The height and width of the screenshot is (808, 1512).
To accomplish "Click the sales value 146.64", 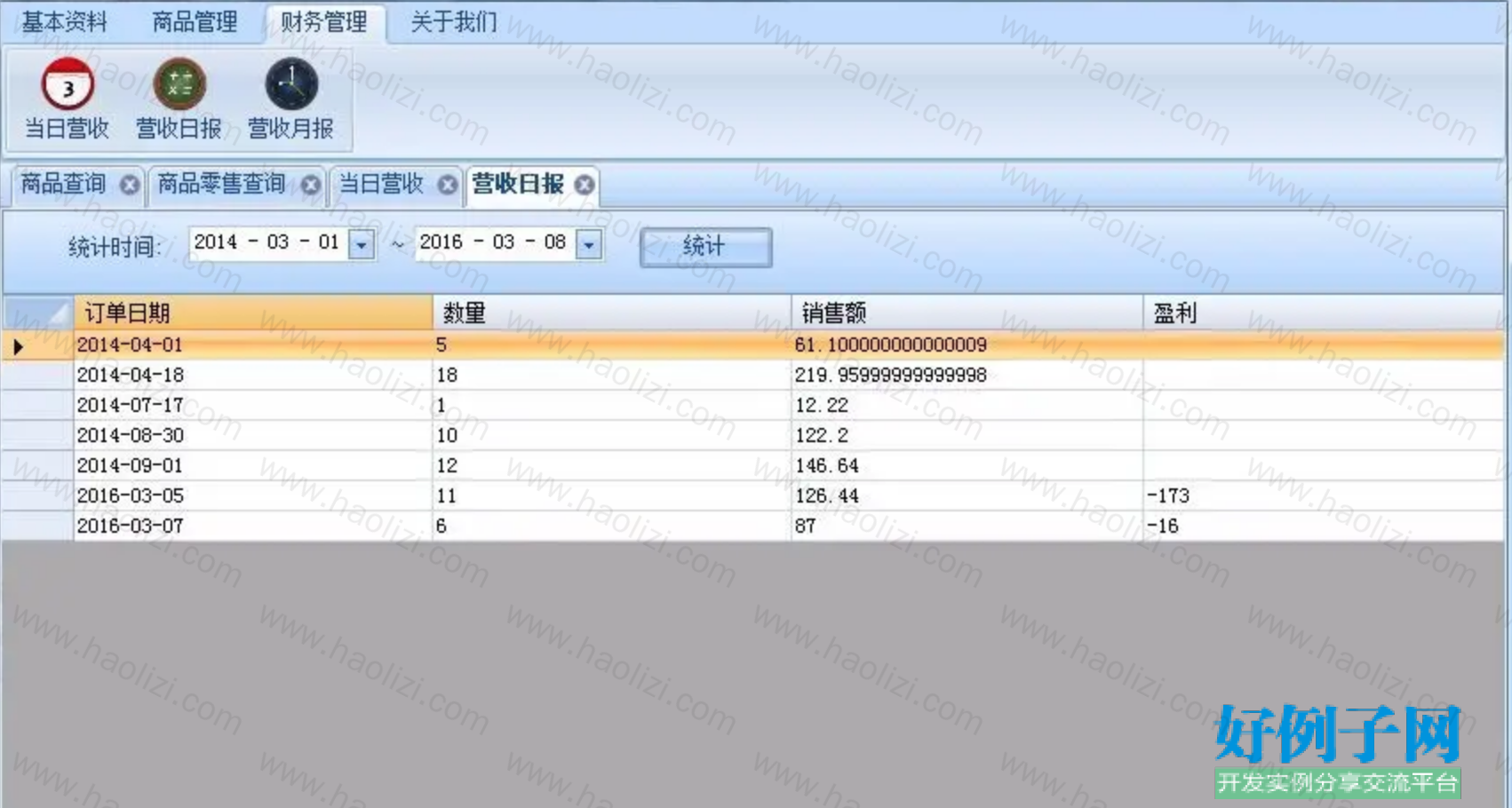I will click(x=827, y=465).
